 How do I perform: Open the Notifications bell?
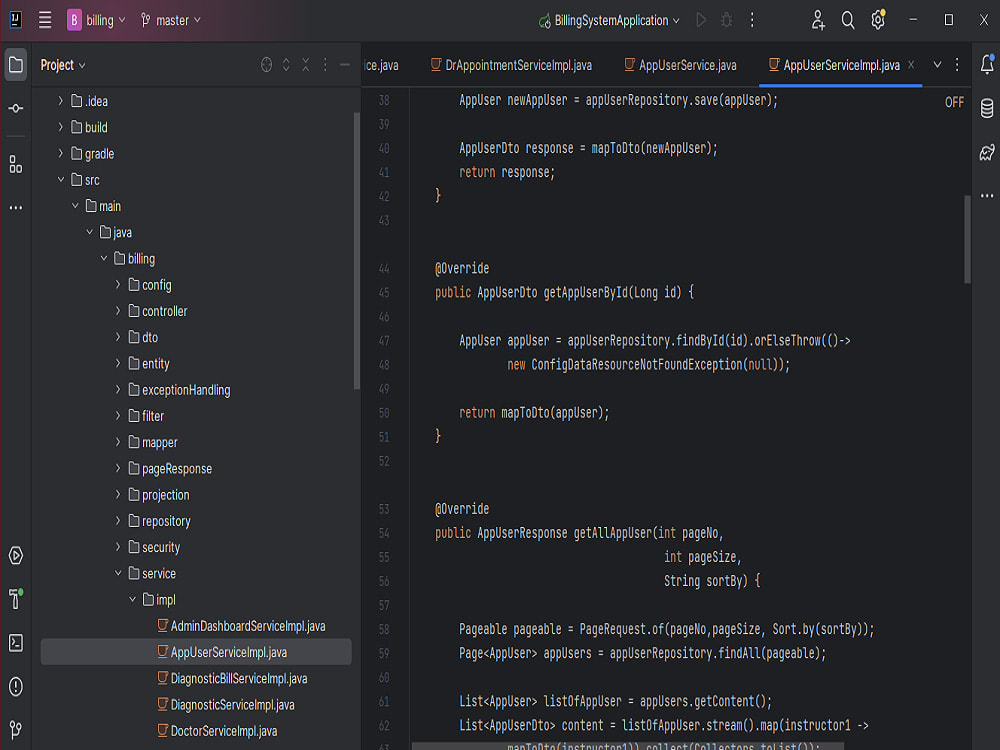(x=985, y=64)
